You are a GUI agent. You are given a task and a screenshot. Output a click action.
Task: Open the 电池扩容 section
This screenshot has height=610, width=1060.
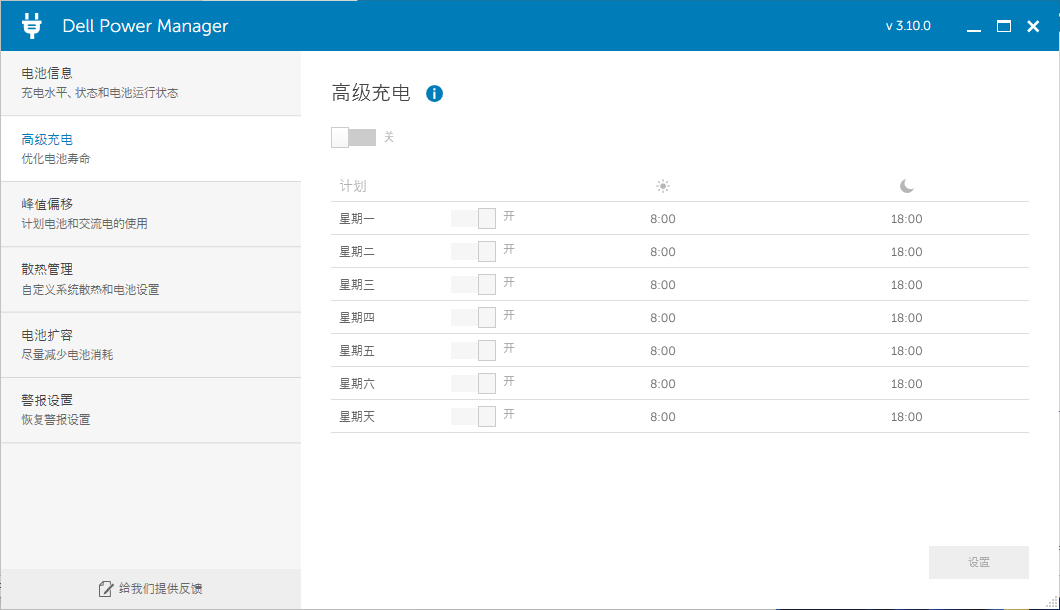(x=151, y=345)
